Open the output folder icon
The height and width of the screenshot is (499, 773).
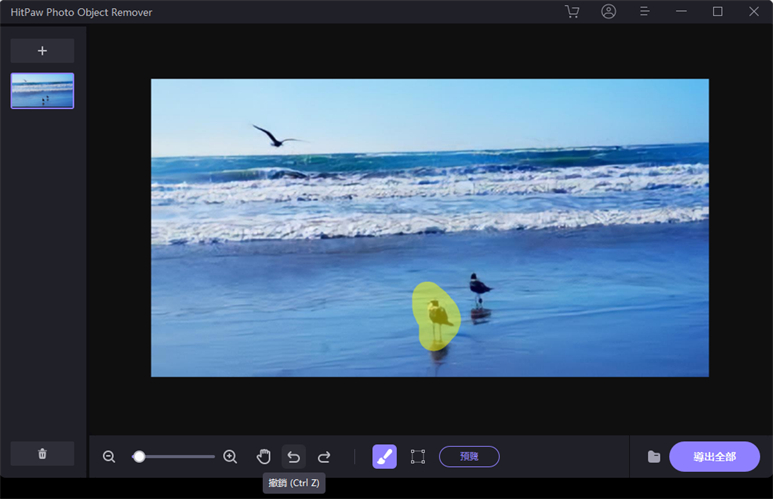pos(654,457)
